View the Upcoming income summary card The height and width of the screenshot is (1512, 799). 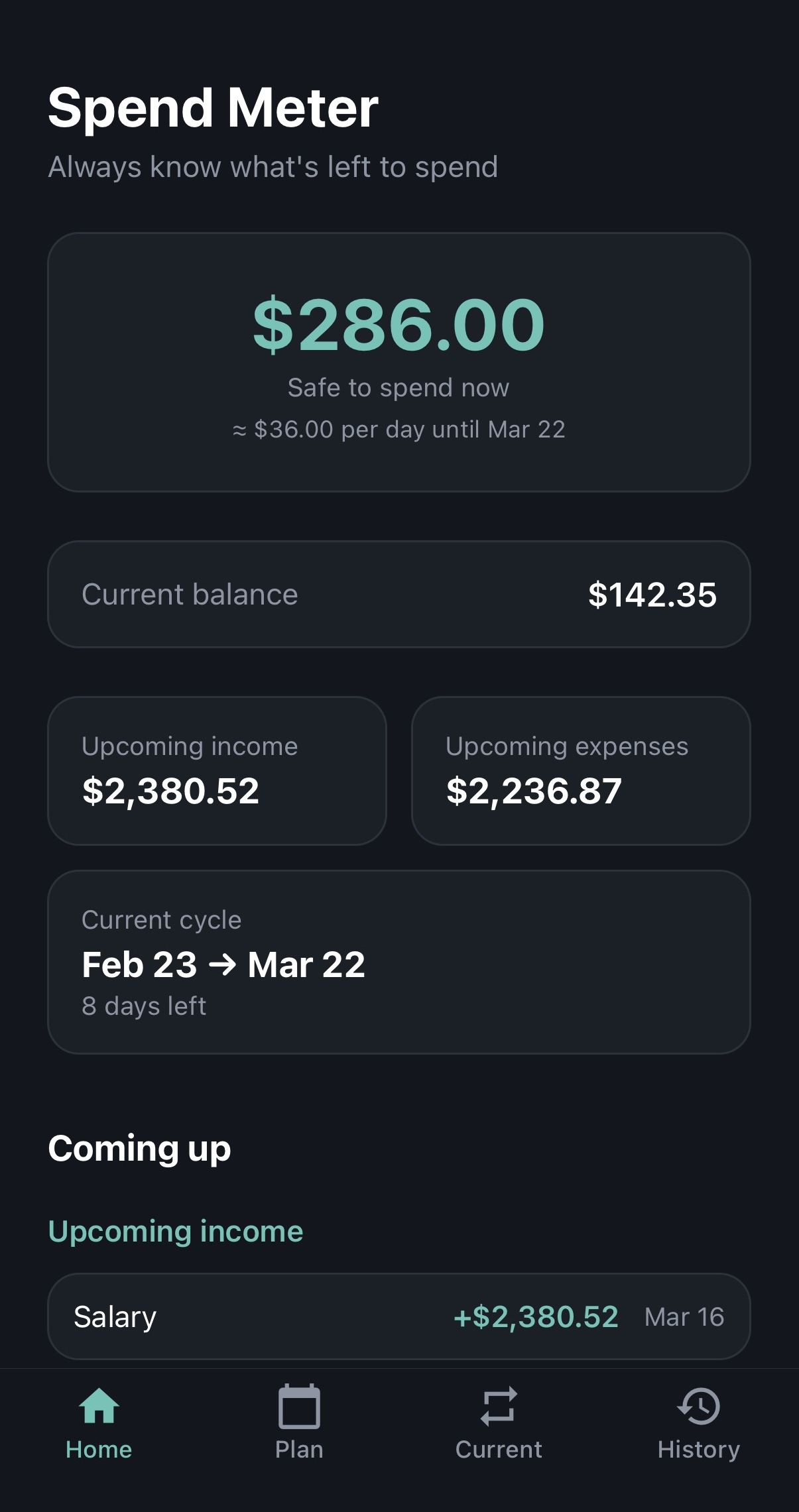pyautogui.click(x=217, y=770)
